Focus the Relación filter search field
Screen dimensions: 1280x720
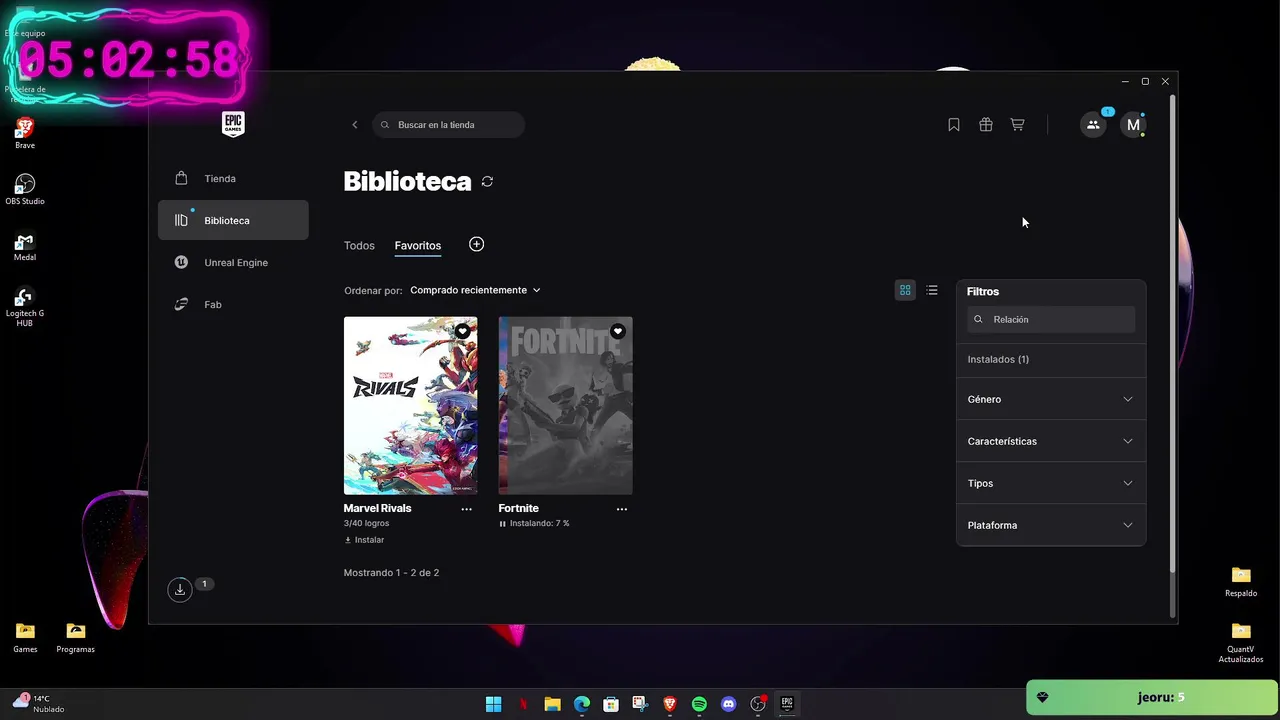[x=1051, y=319]
